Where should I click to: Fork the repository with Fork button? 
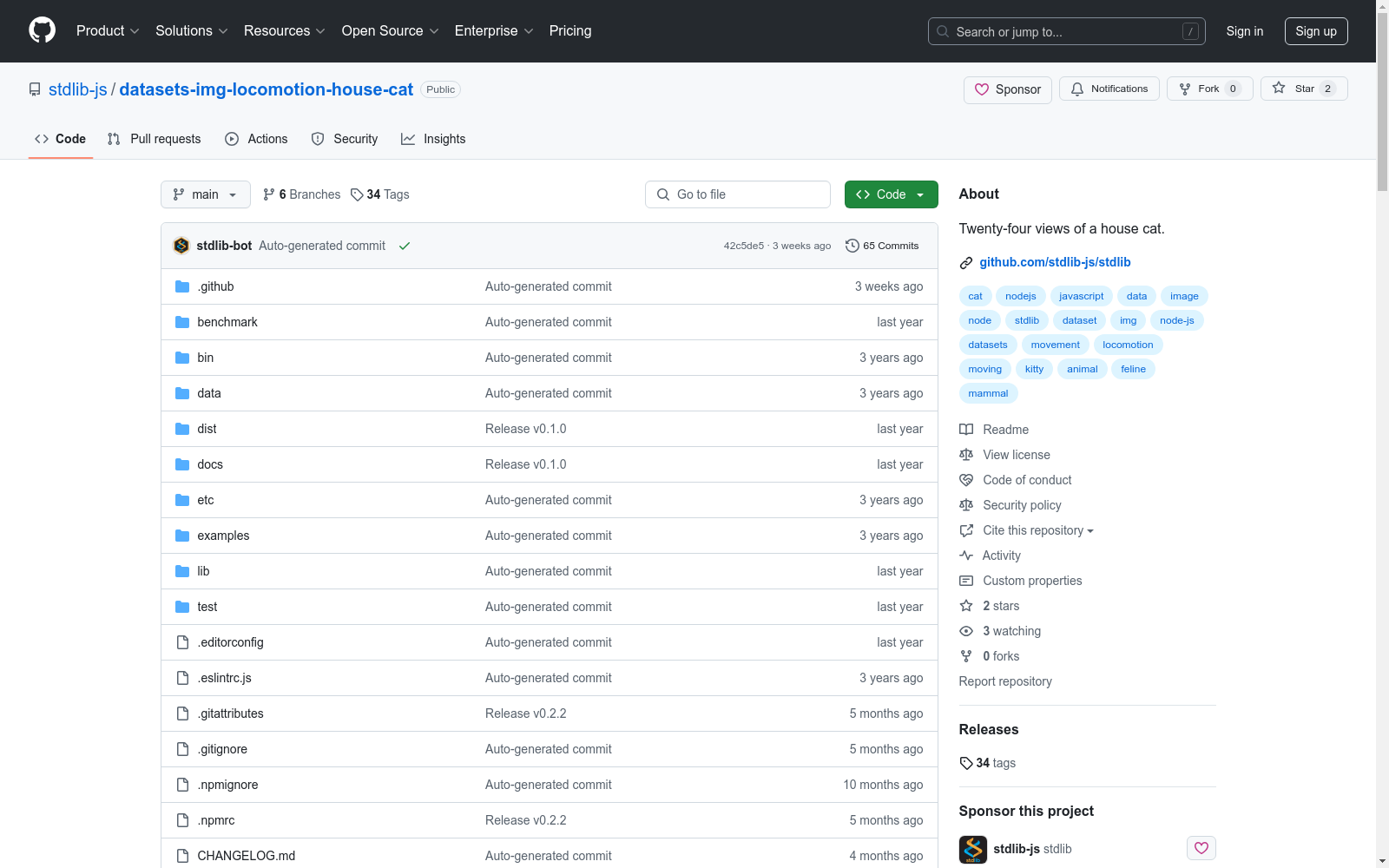click(1210, 89)
